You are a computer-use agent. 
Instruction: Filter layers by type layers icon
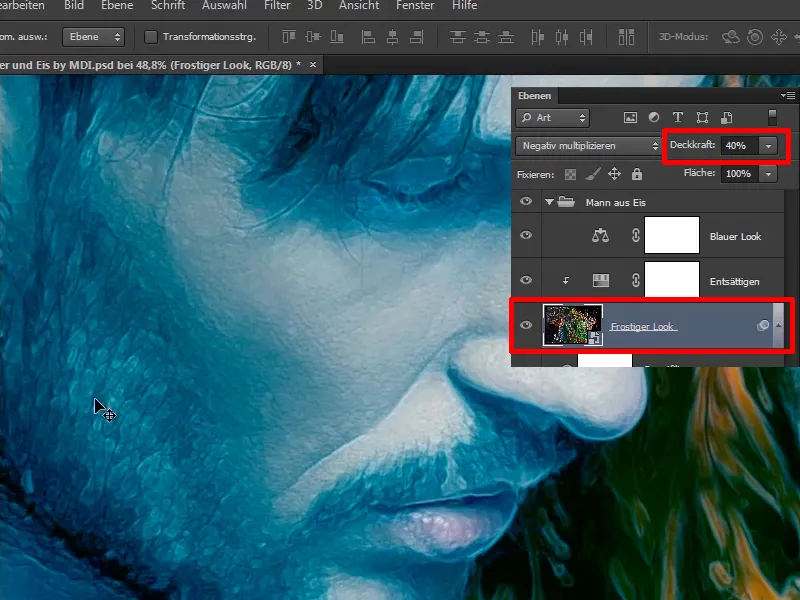tap(678, 117)
